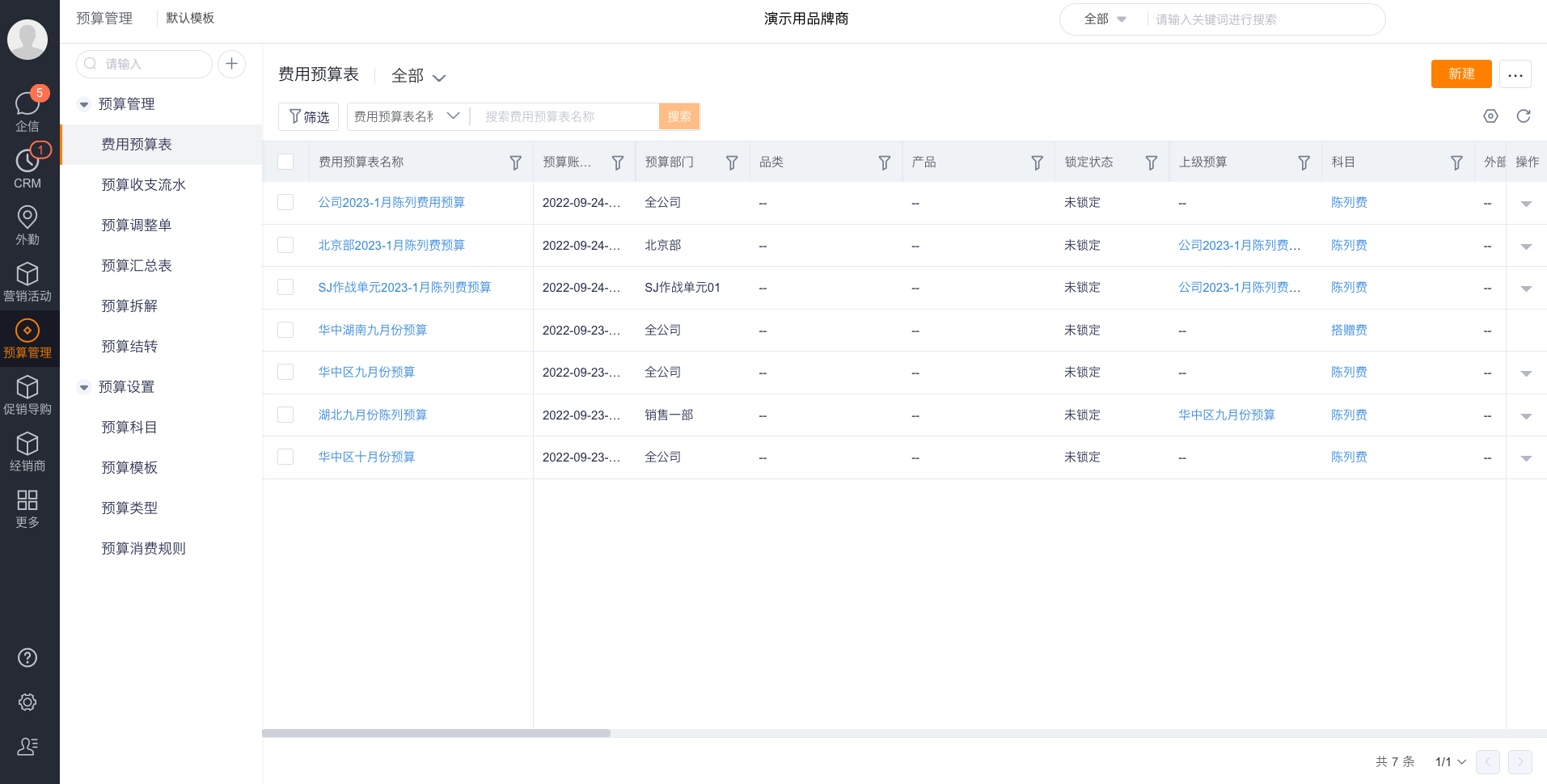The image size is (1547, 784).
Task: Go to the previous page arrow
Action: tap(1488, 761)
